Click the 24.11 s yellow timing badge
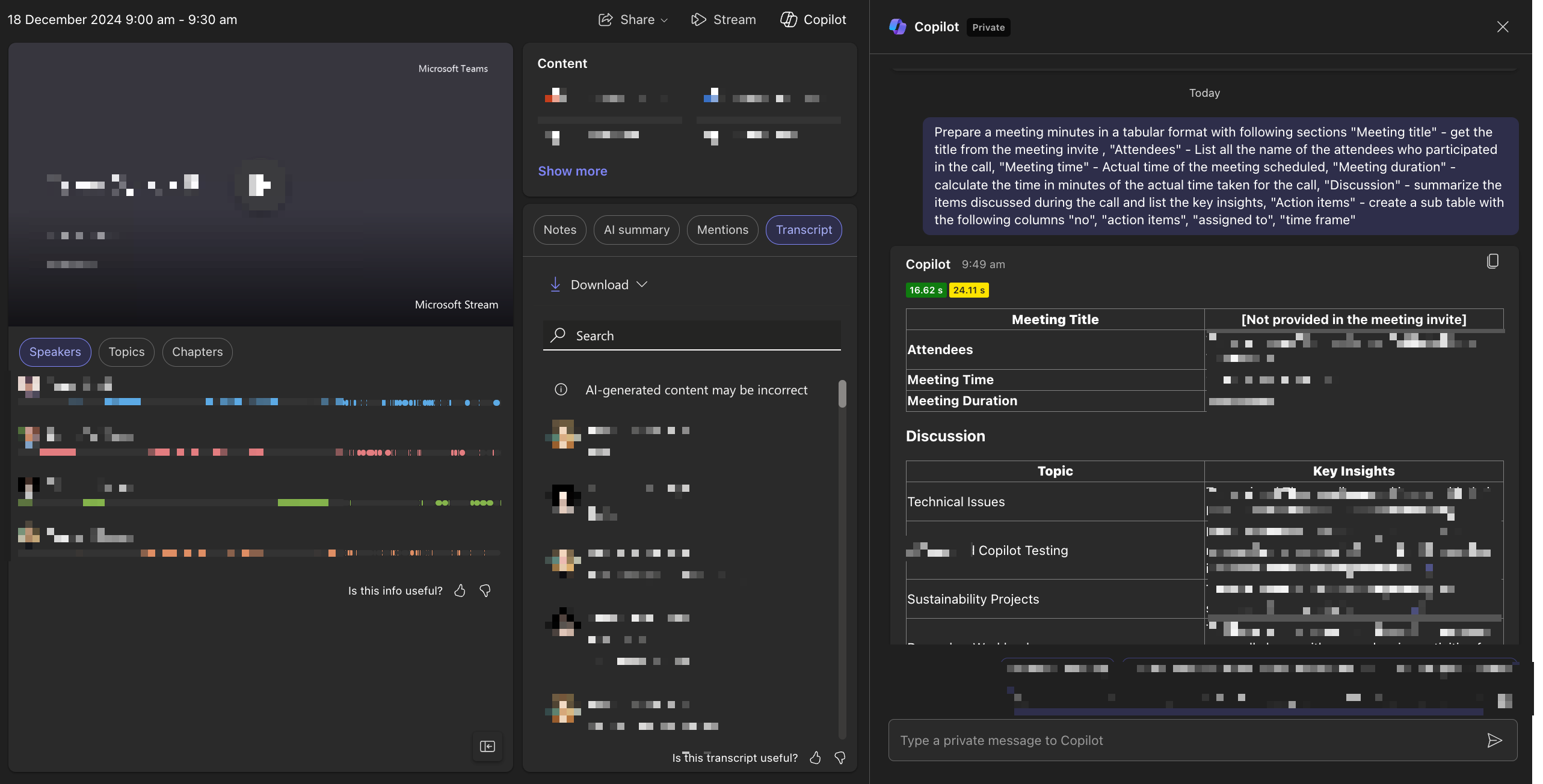The width and height of the screenshot is (1543, 784). click(x=969, y=290)
